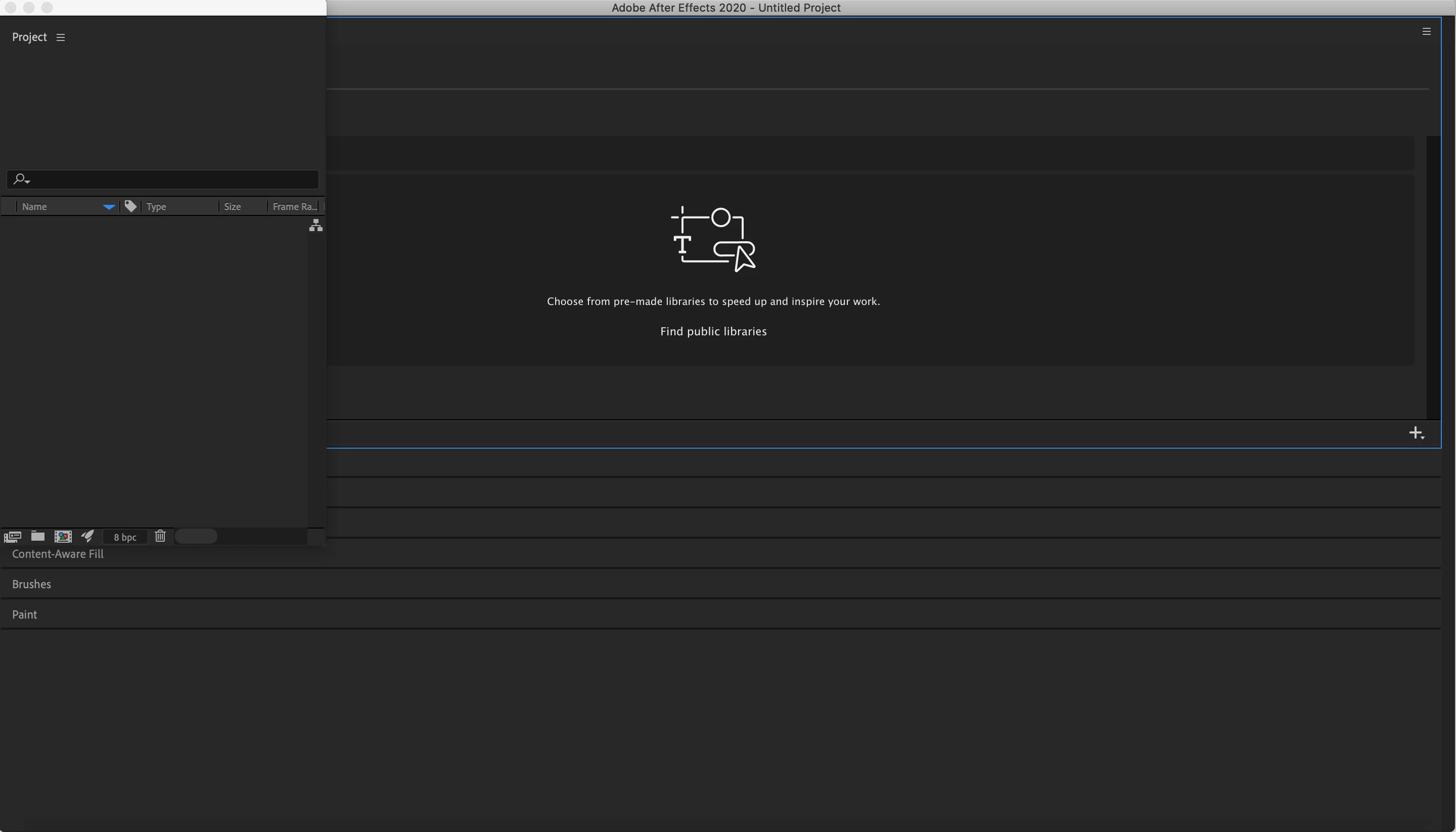Screen dimensions: 1456x832
Task: Click the plus icon in Libraries panel
Action: (1416, 432)
